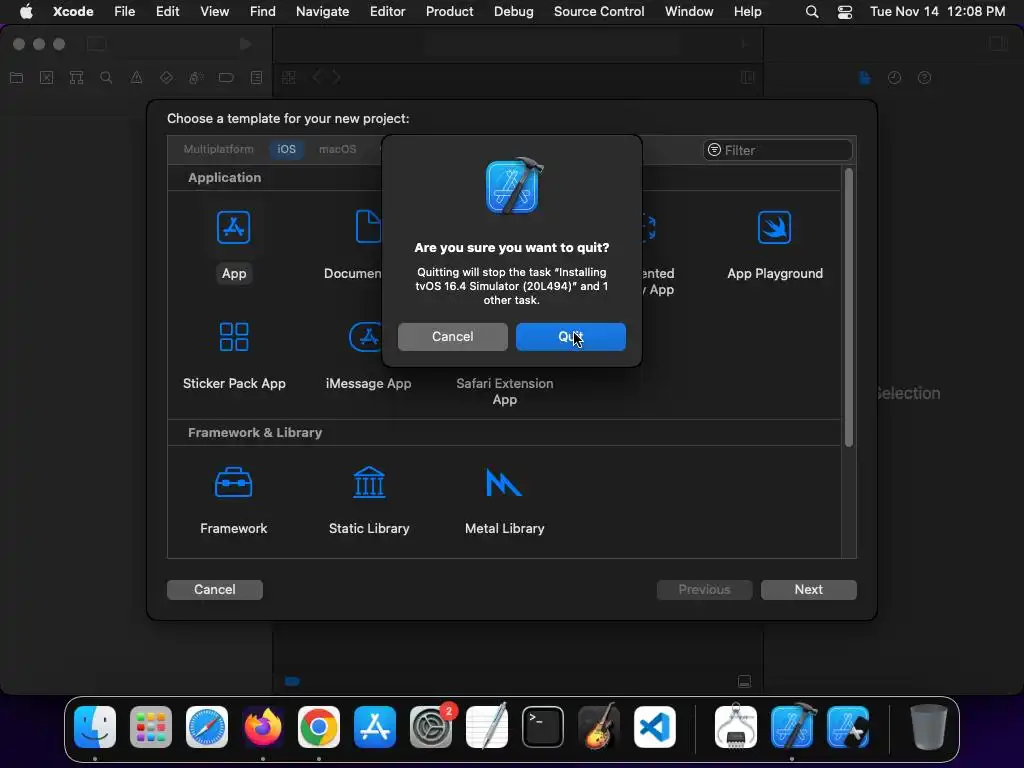The height and width of the screenshot is (768, 1024).
Task: Select the App template icon
Action: [x=234, y=227]
